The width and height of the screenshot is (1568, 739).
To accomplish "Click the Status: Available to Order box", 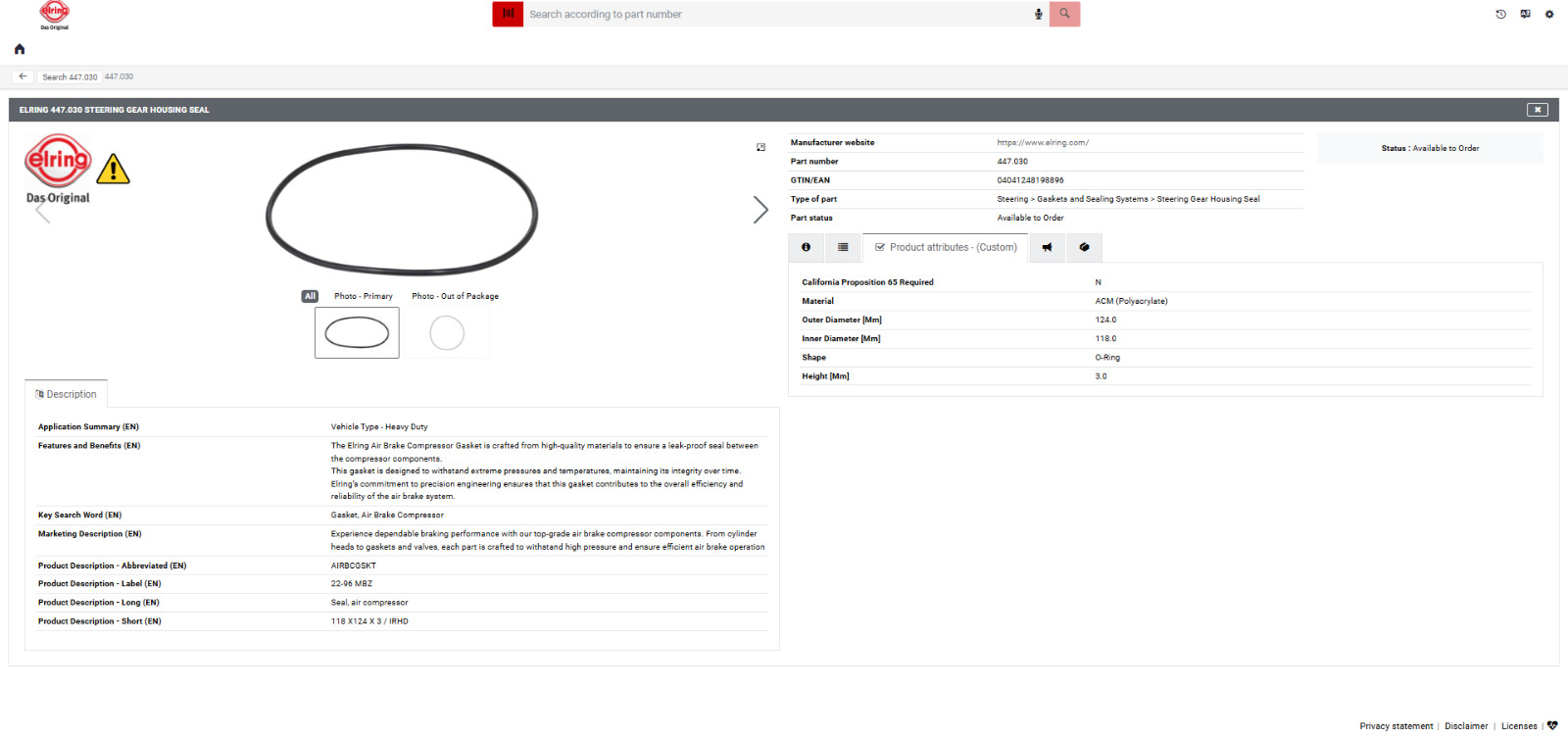I will click(x=1430, y=148).
